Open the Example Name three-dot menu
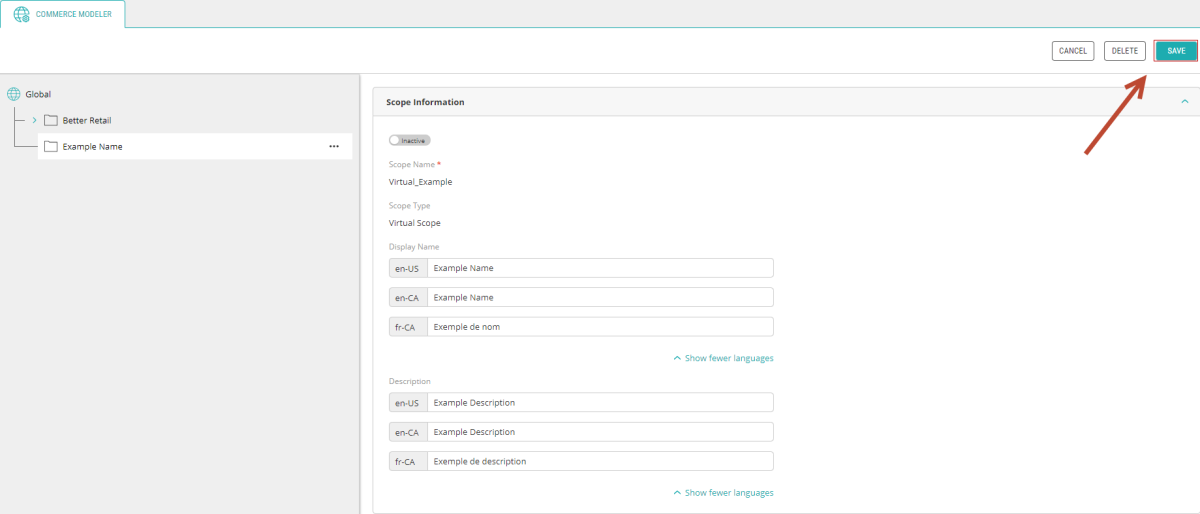1200x514 pixels. pos(334,146)
